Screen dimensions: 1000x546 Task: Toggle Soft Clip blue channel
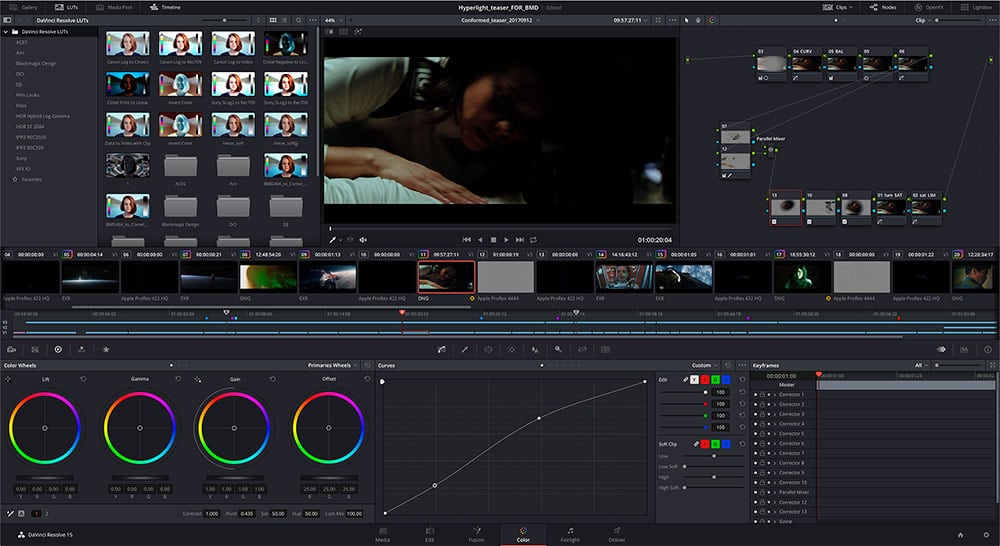point(726,444)
